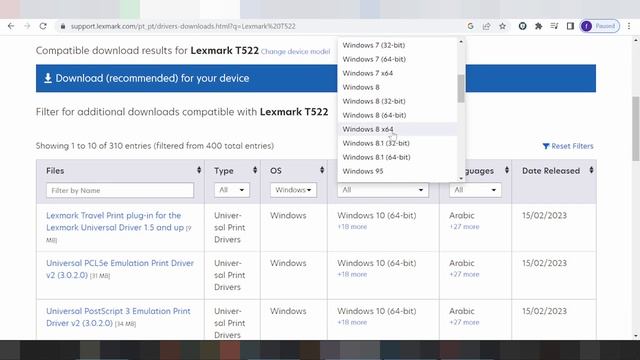Sort by Date Released column arrows
640x360 pixels.
591,170
